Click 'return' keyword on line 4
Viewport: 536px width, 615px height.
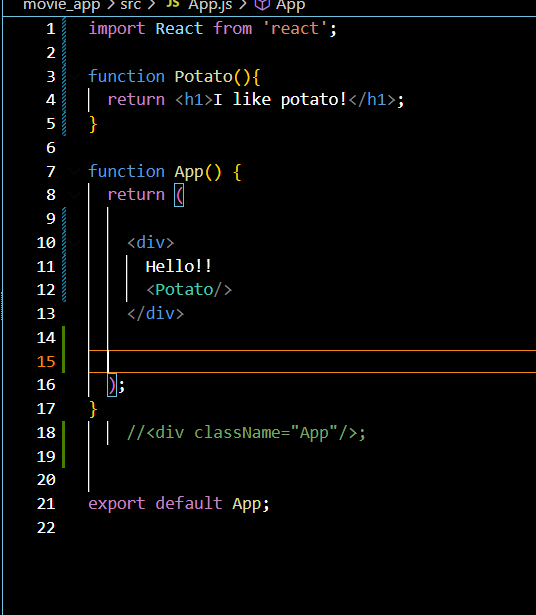(136, 100)
